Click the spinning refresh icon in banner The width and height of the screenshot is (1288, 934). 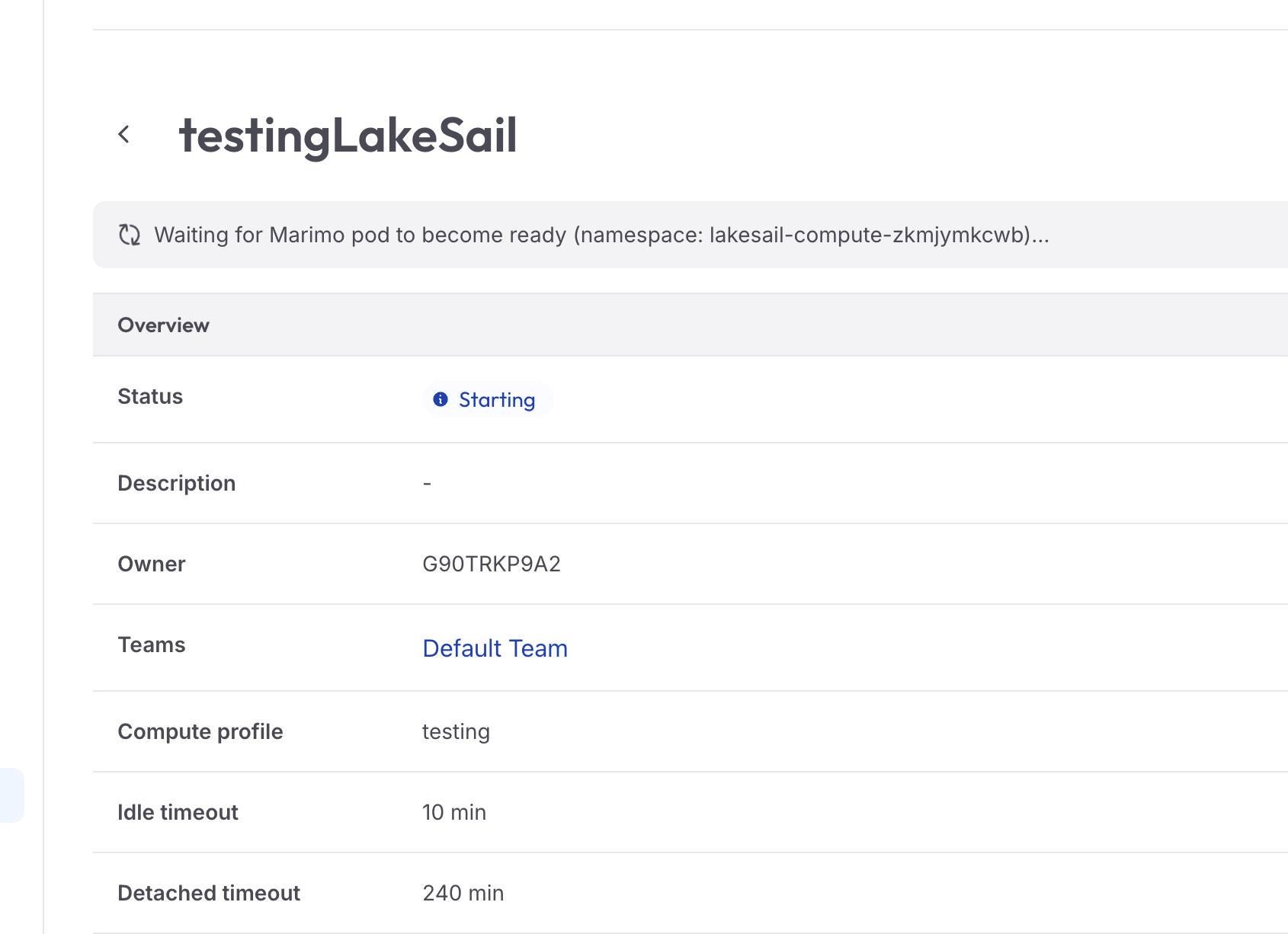[x=130, y=235]
